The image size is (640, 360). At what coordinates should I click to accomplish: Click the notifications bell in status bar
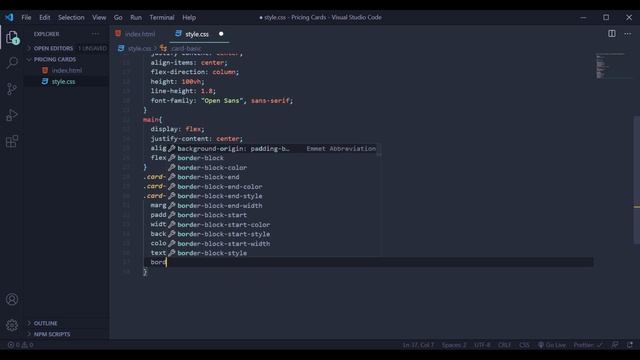click(630, 345)
